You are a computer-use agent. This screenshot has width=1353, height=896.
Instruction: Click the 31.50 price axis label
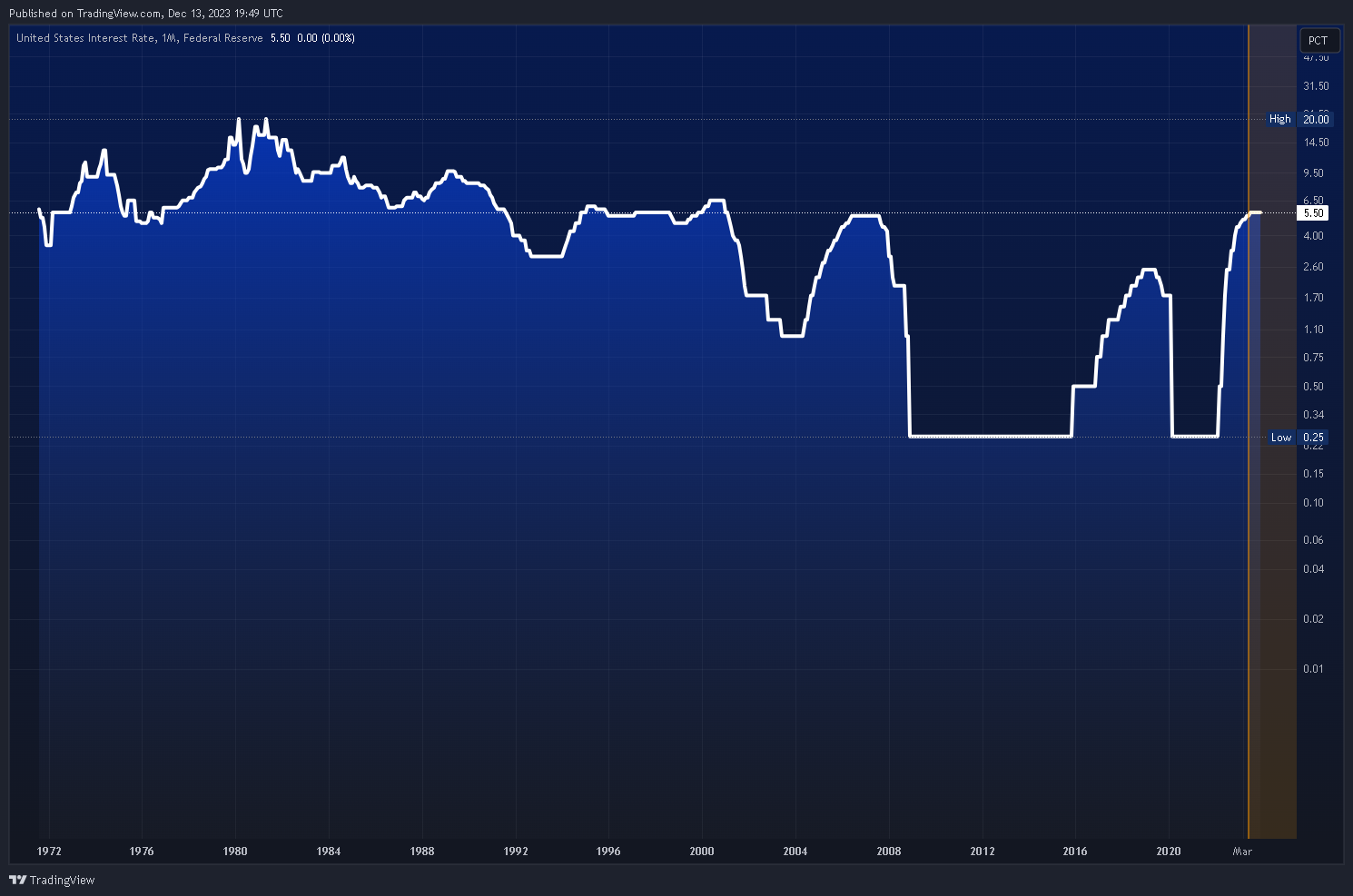pos(1316,86)
